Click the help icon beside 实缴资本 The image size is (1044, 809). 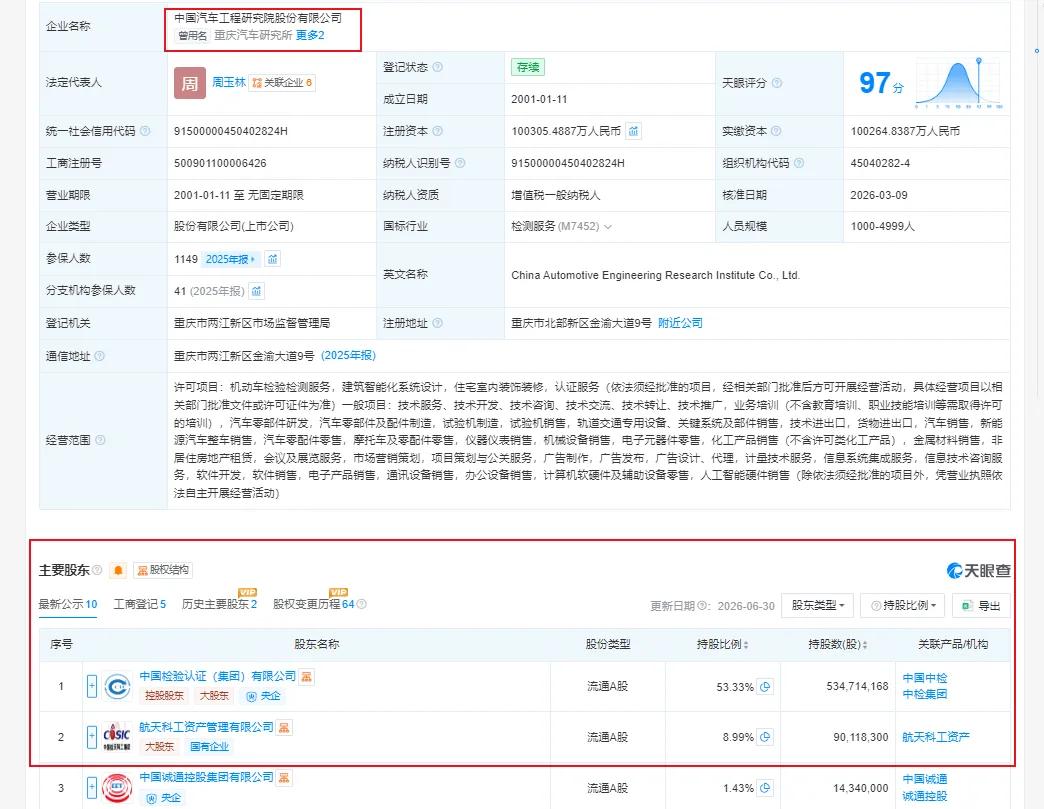776,131
